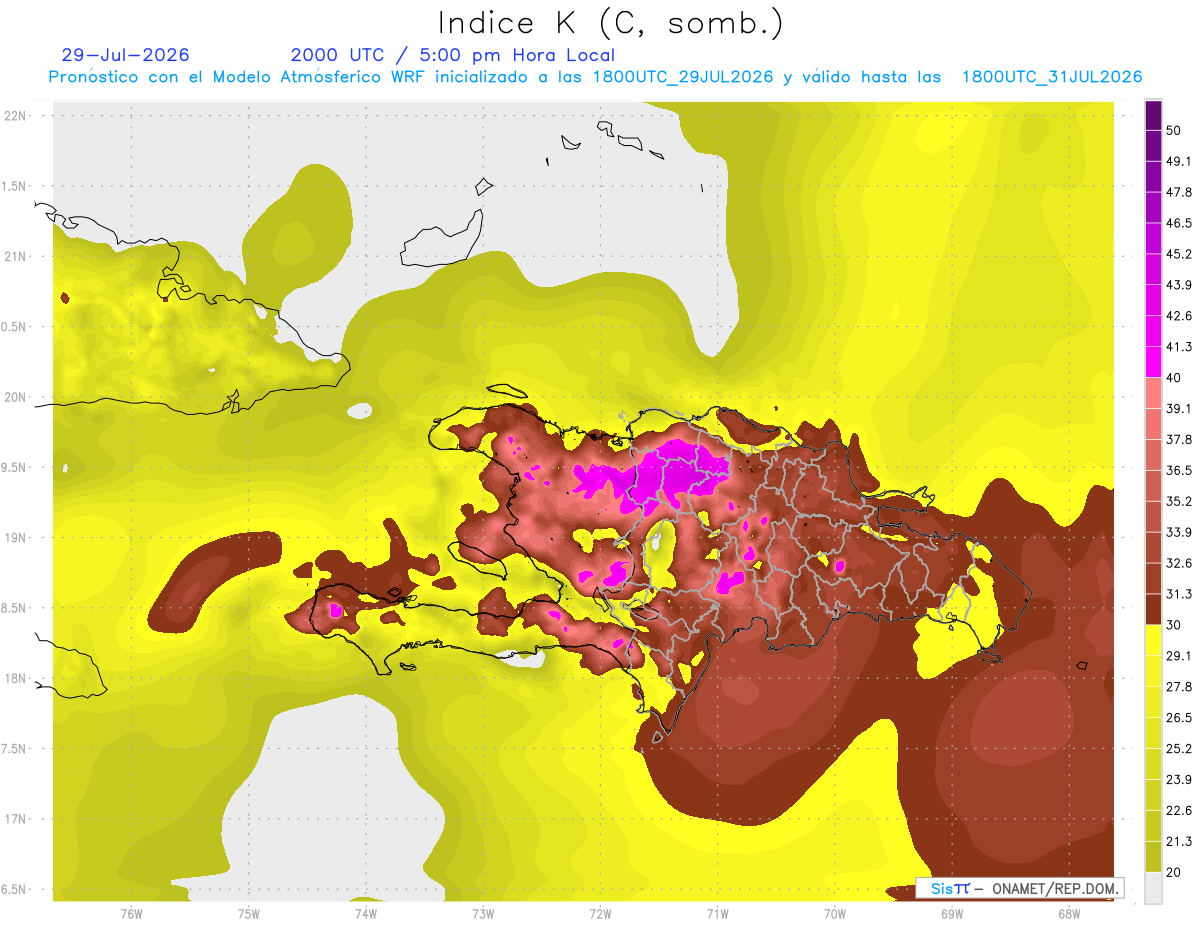Click legend value 46.5
The height and width of the screenshot is (927, 1200).
pos(1179,223)
